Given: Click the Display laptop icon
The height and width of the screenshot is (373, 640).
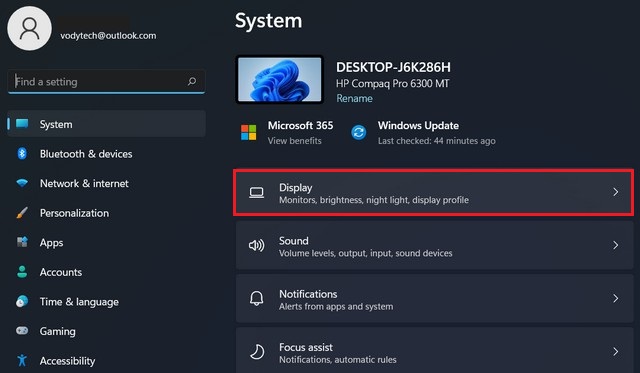Looking at the screenshot, I should pos(256,192).
